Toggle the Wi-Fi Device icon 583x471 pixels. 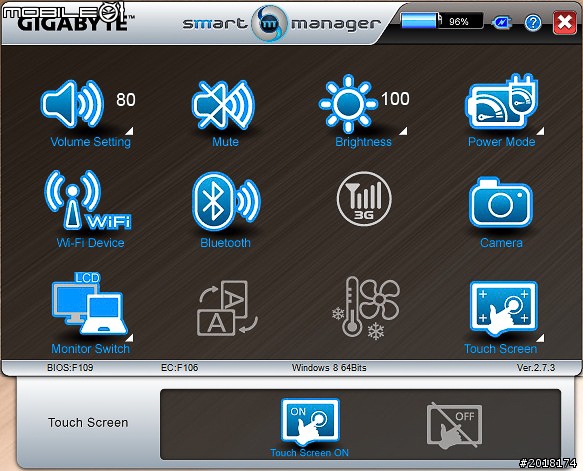(x=88, y=200)
